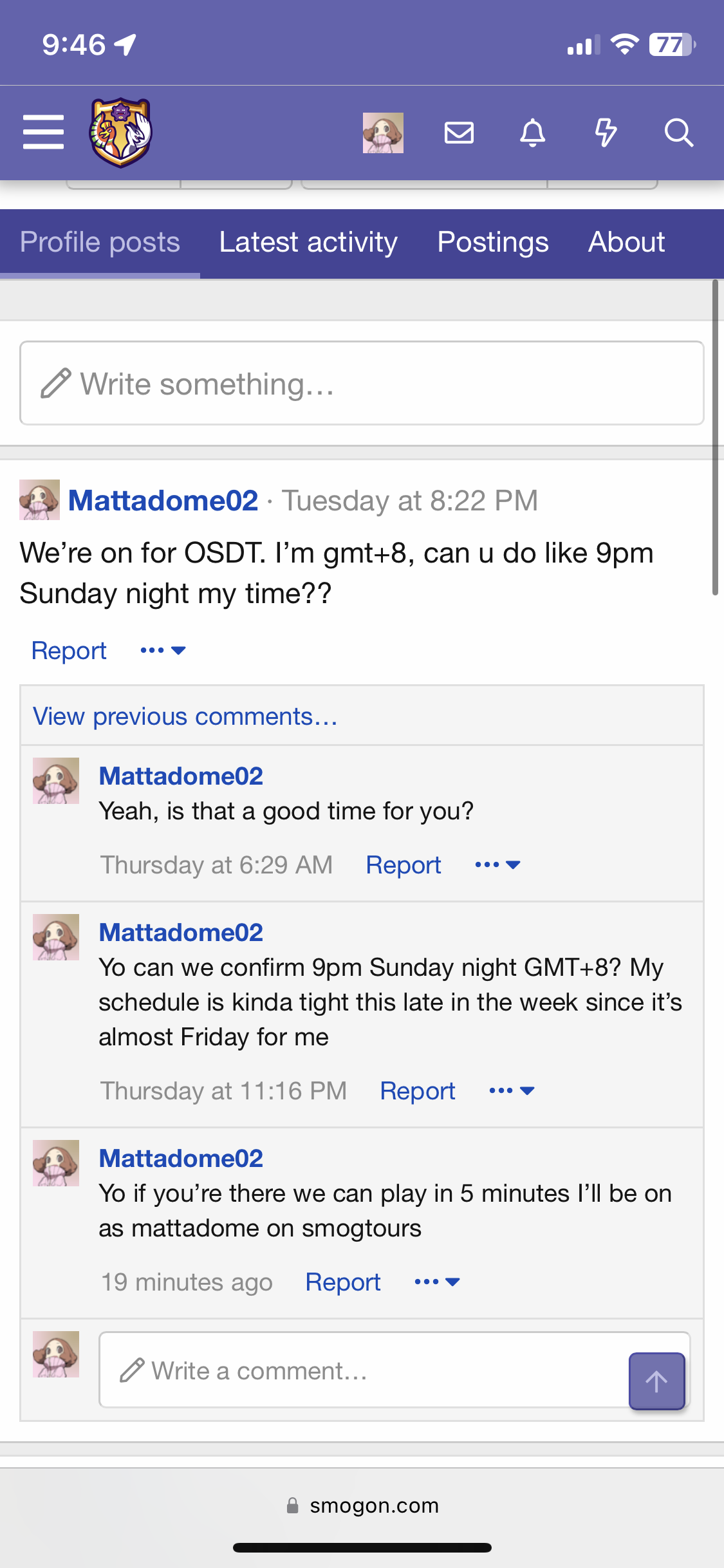Image resolution: width=724 pixels, height=1568 pixels.
Task: Tap the account avatar in the header
Action: click(x=383, y=133)
